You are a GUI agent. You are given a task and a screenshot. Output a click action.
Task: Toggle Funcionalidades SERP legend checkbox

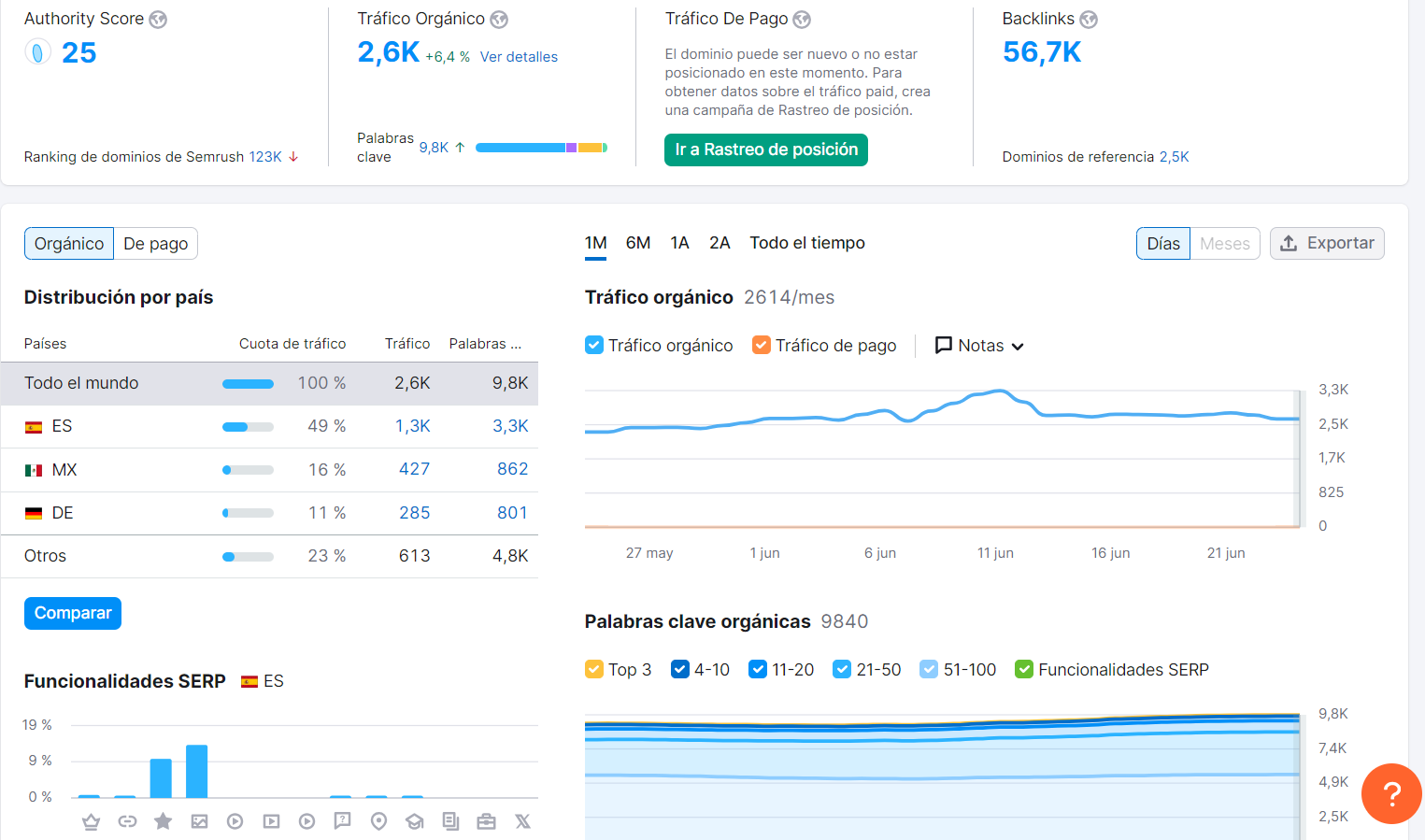(x=1024, y=669)
